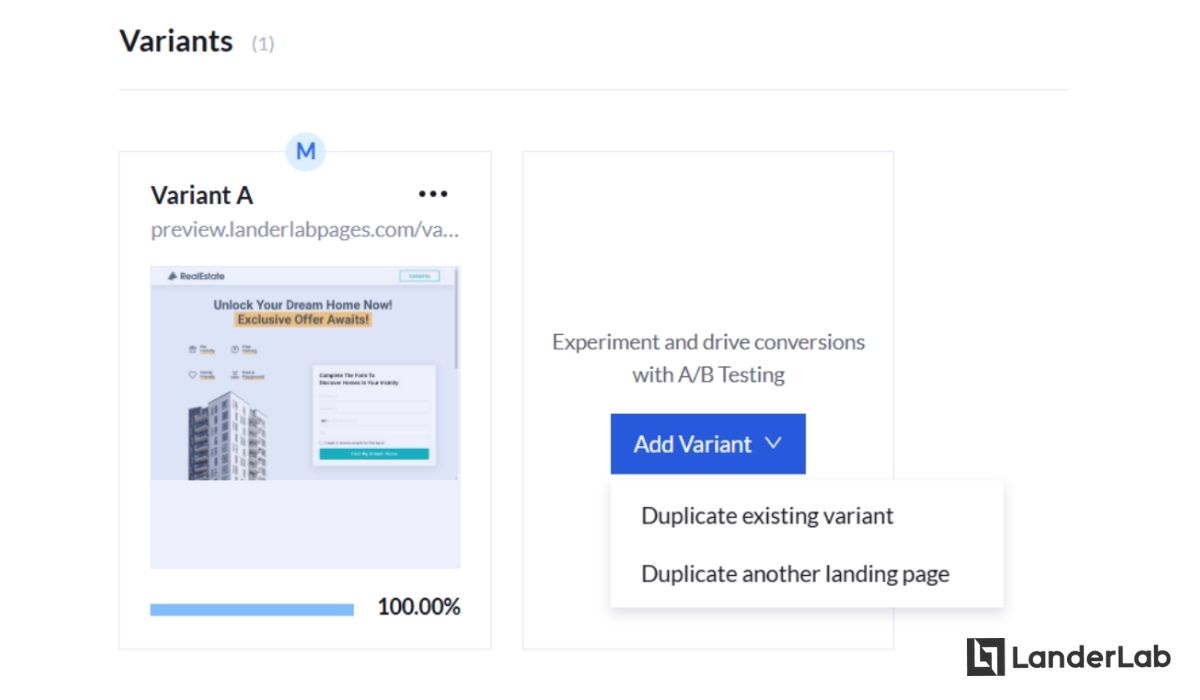Screen dimensions: 1200x700
Task: Click the preview thumbnail's vertical scrollbar
Action: (457, 318)
